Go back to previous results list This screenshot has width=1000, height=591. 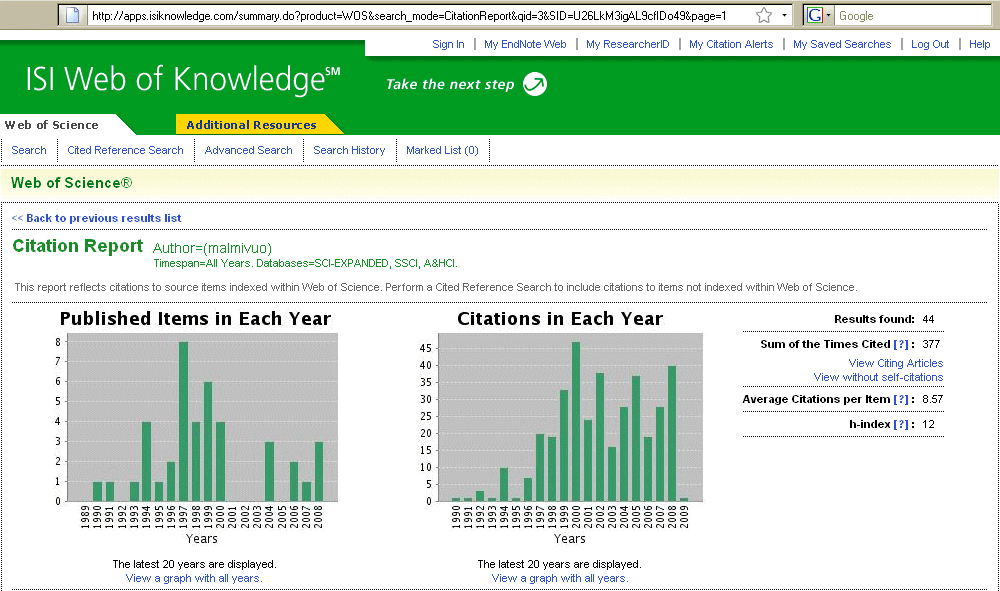[97, 218]
